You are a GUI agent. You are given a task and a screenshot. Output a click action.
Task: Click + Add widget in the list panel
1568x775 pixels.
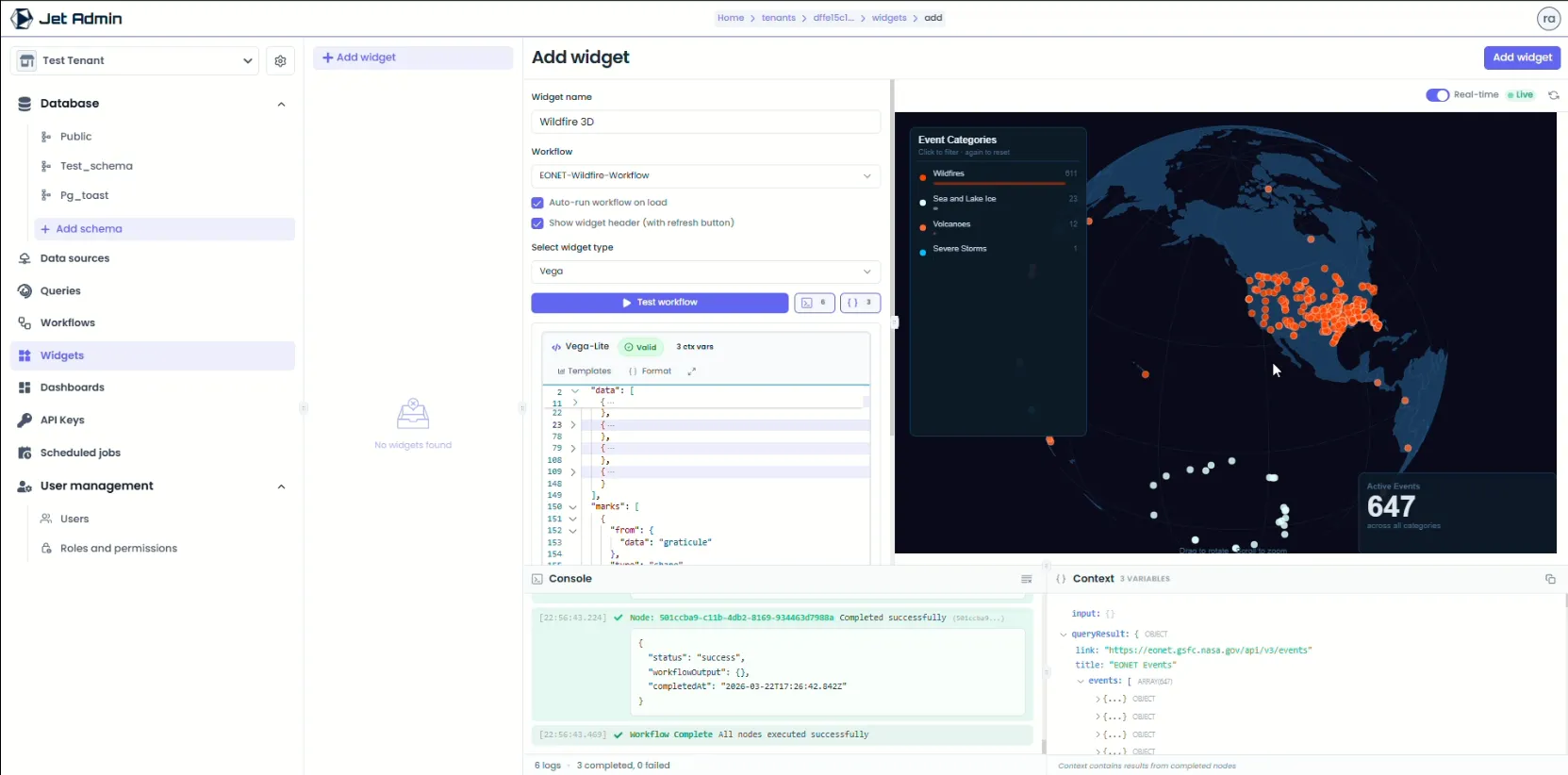(x=413, y=58)
